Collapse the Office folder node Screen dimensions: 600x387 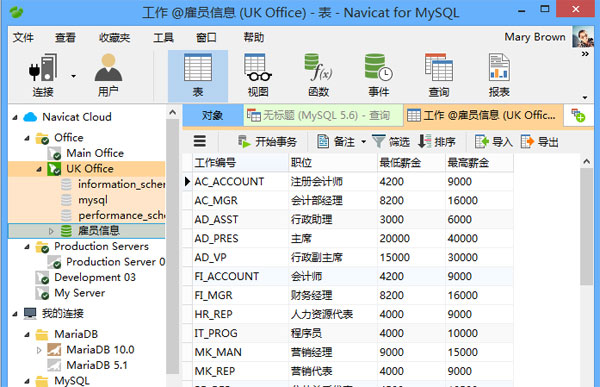click(27, 138)
